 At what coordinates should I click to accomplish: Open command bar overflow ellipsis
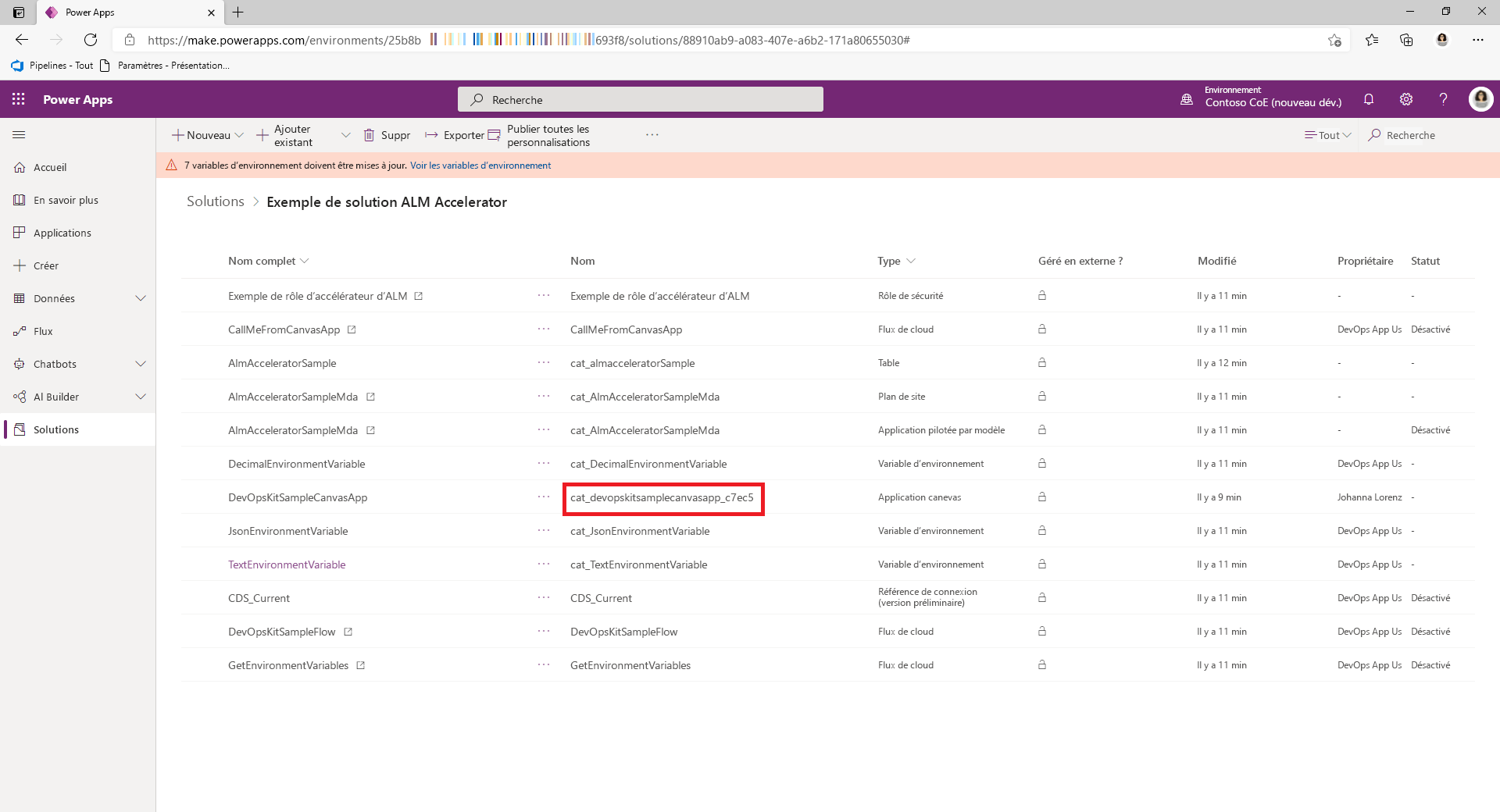pyautogui.click(x=652, y=135)
